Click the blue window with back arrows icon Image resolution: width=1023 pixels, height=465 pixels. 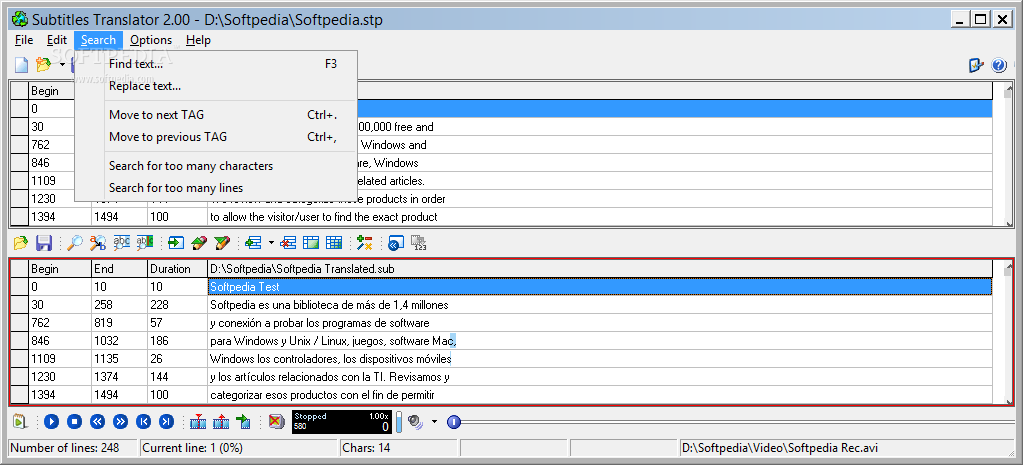[395, 243]
